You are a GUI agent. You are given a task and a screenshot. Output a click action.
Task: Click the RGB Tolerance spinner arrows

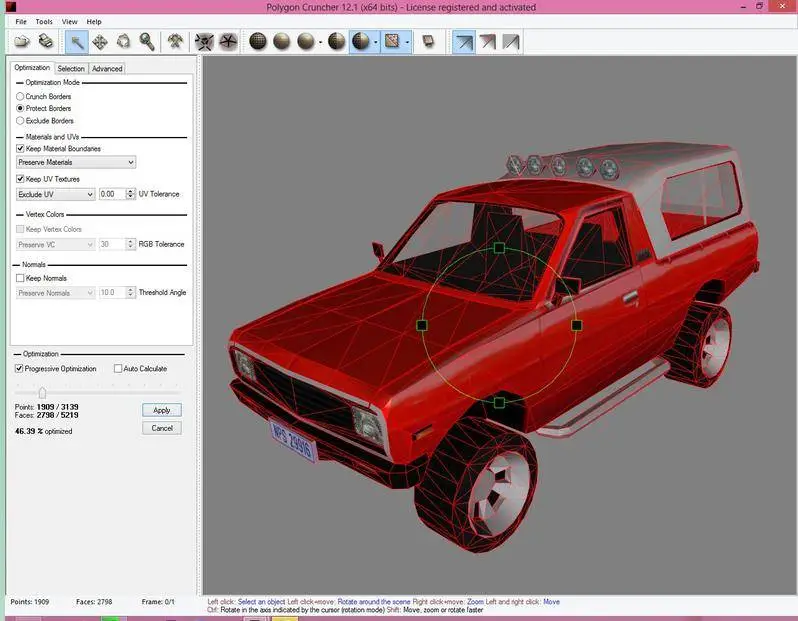(x=131, y=244)
